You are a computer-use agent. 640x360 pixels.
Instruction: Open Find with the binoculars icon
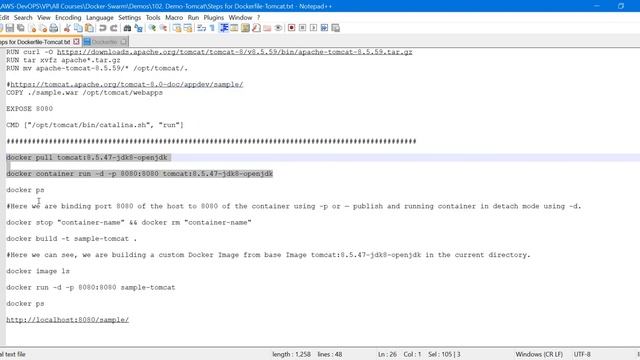[x=127, y=28]
